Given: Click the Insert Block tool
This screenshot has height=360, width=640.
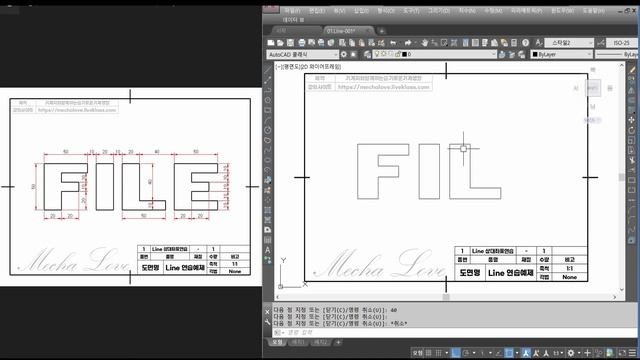Looking at the screenshot, I should point(268,180).
